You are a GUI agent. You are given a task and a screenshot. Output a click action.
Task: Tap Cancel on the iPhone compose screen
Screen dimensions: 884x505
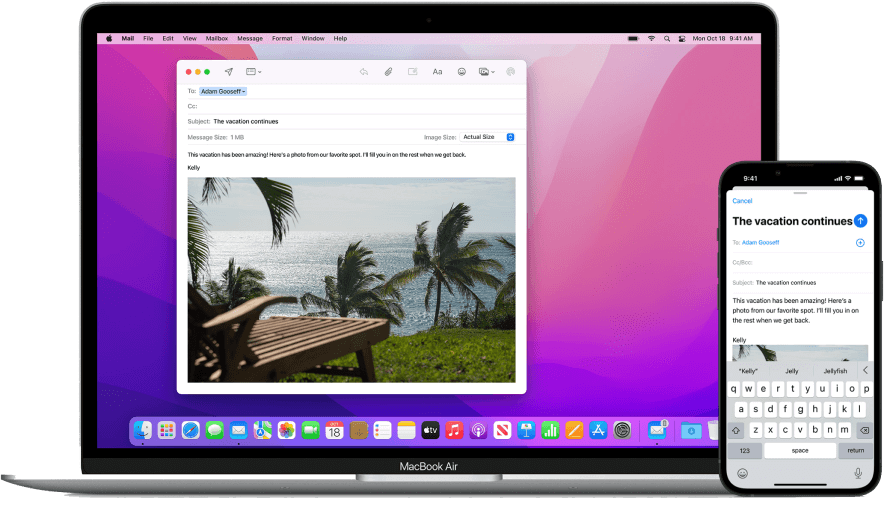tap(742, 201)
